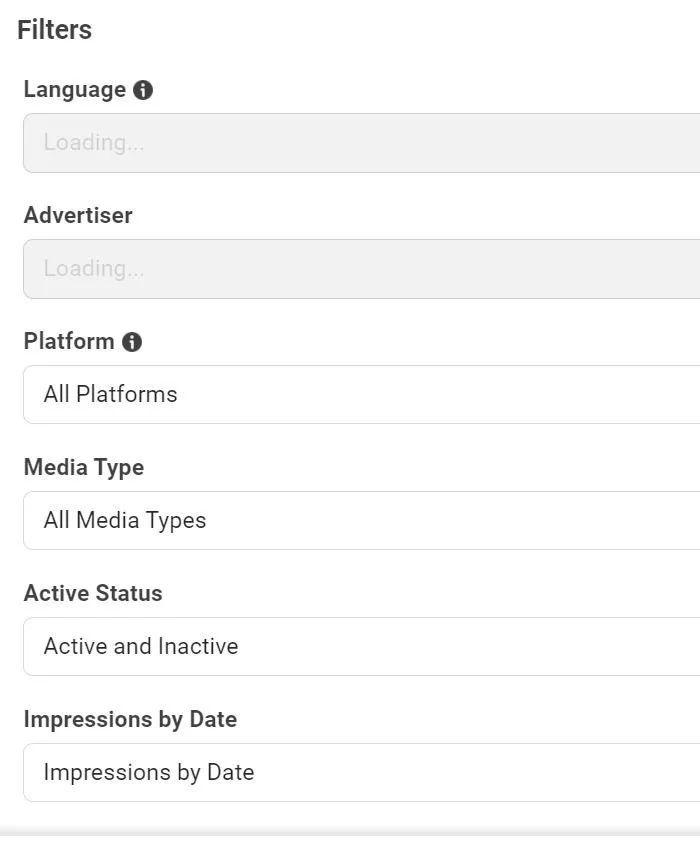Click the "All Platforms" selected value text
The height and width of the screenshot is (868, 700).
[x=110, y=395]
